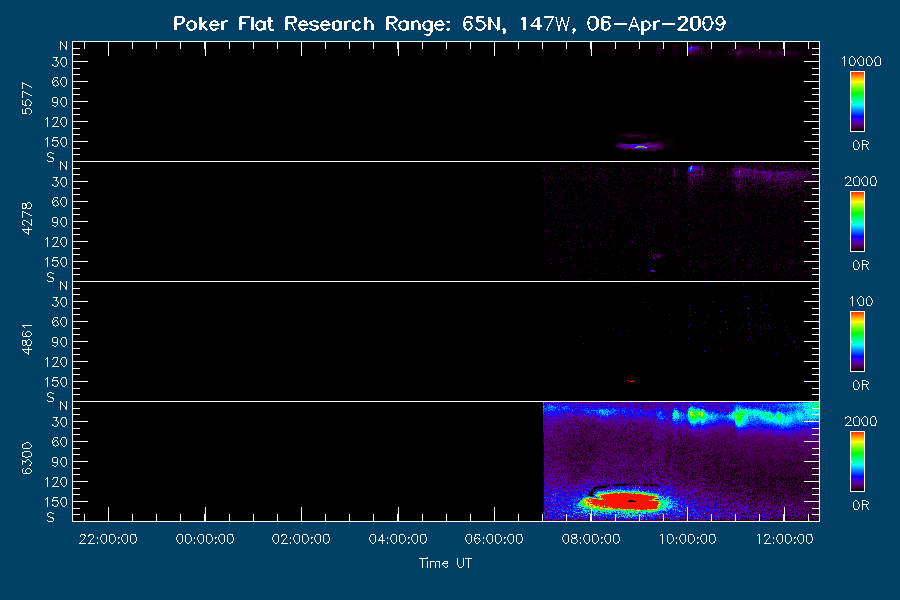The height and width of the screenshot is (600, 900).
Task: Click the 0R label under the 5577 color bar
Action: [860, 145]
